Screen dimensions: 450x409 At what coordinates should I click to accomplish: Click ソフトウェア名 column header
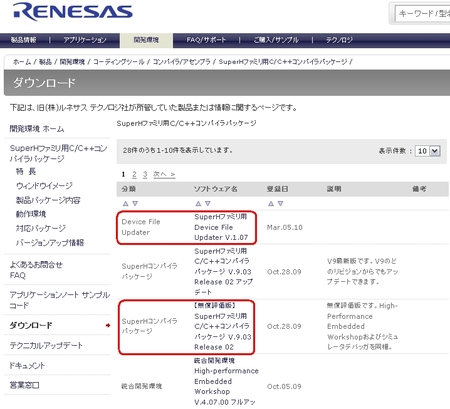click(x=216, y=189)
